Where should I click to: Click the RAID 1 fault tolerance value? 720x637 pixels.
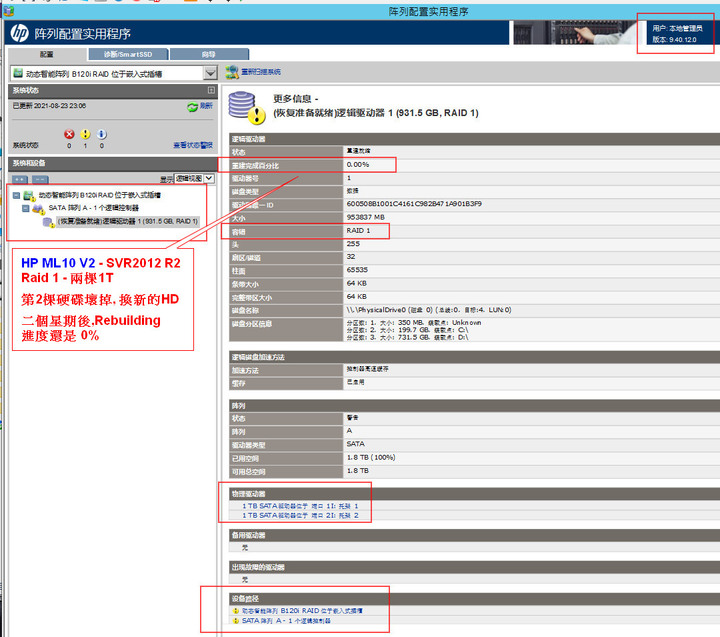(x=358, y=231)
